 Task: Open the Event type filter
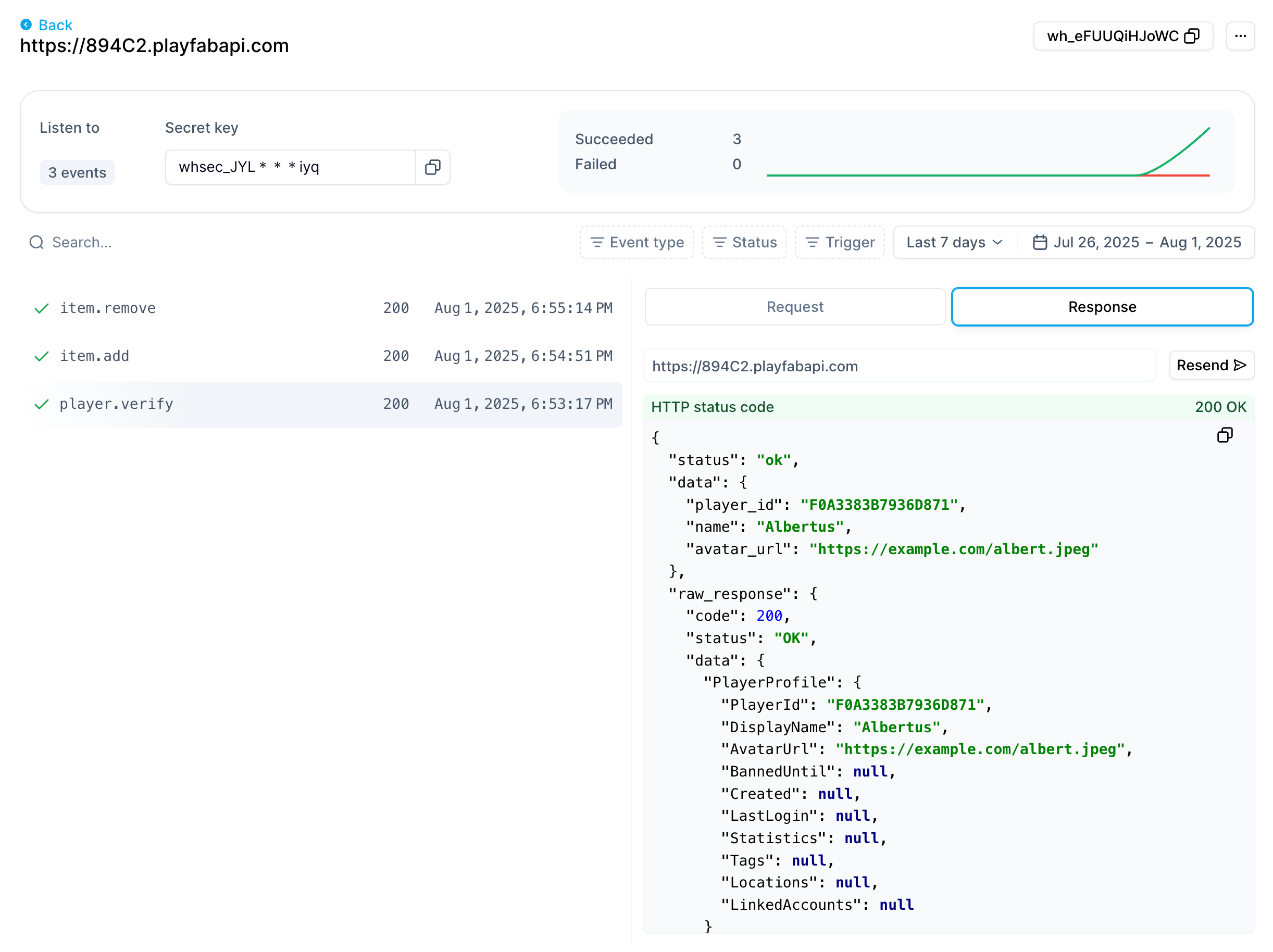pos(636,242)
